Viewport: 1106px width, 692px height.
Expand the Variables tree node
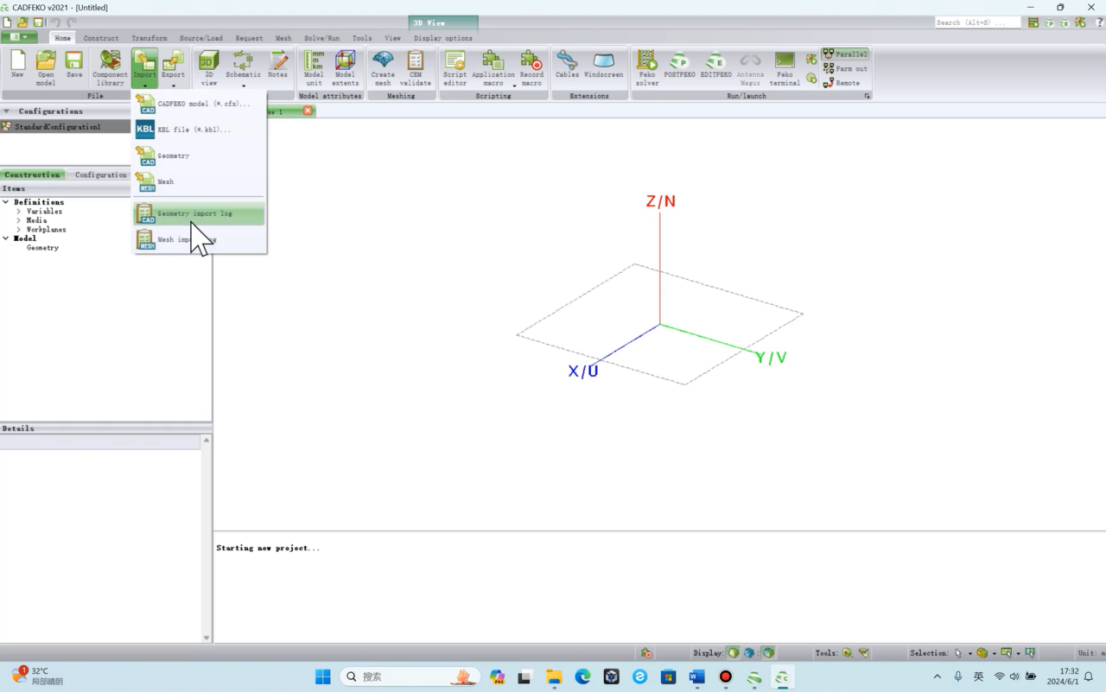pyautogui.click(x=19, y=212)
